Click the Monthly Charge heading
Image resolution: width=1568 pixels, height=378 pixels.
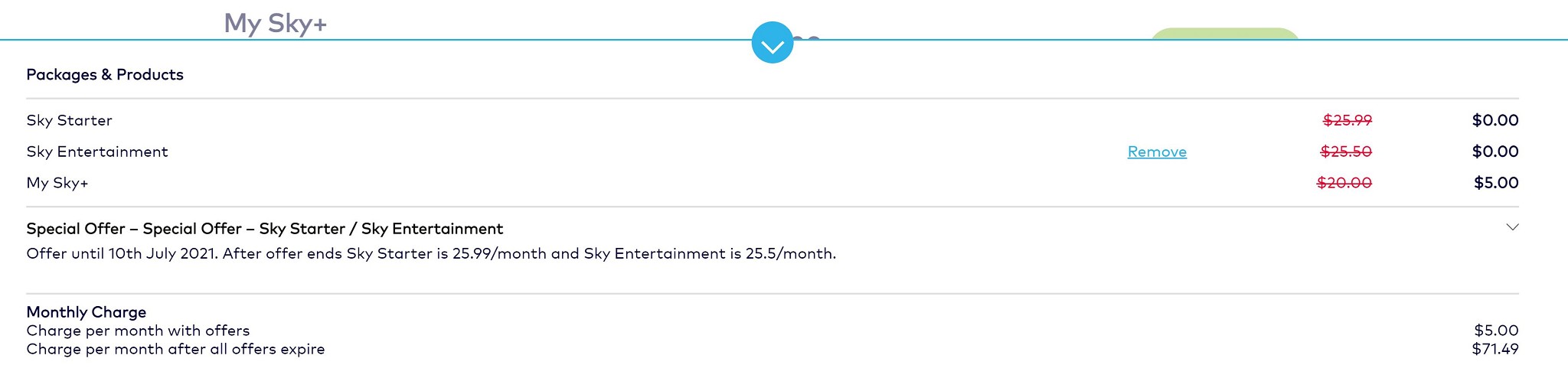(x=87, y=312)
